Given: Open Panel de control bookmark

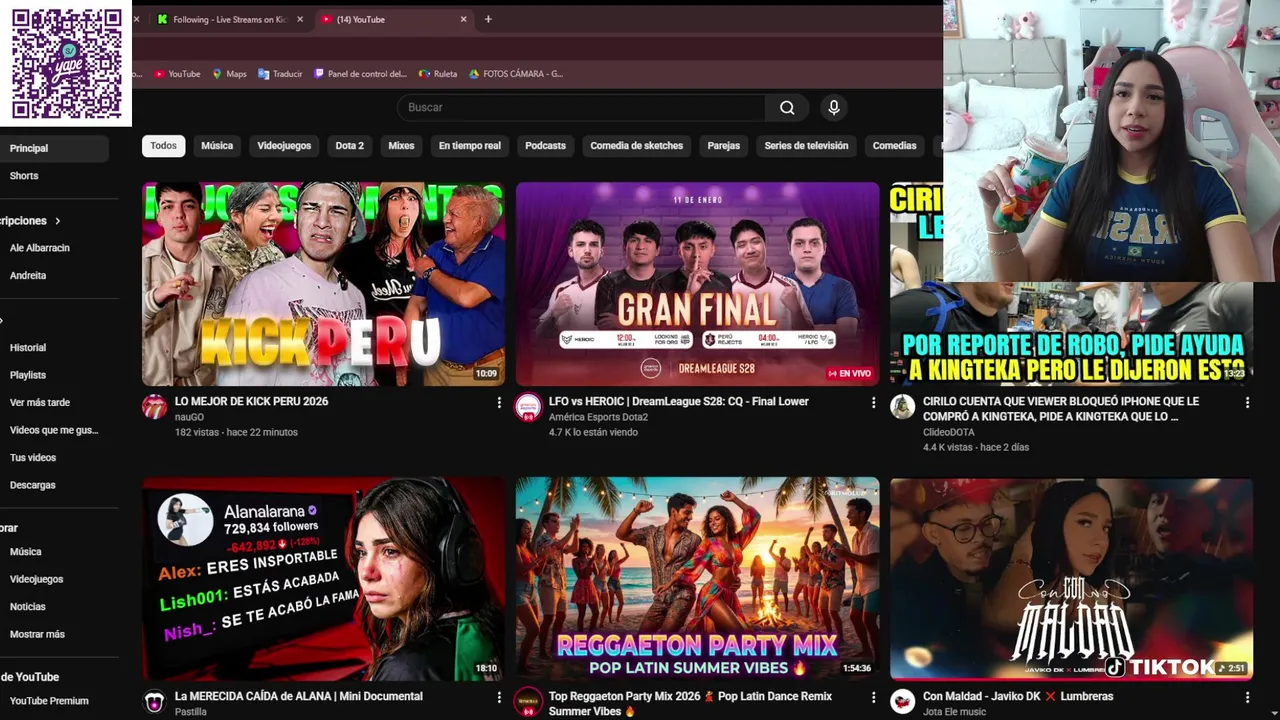Looking at the screenshot, I should pos(360,74).
